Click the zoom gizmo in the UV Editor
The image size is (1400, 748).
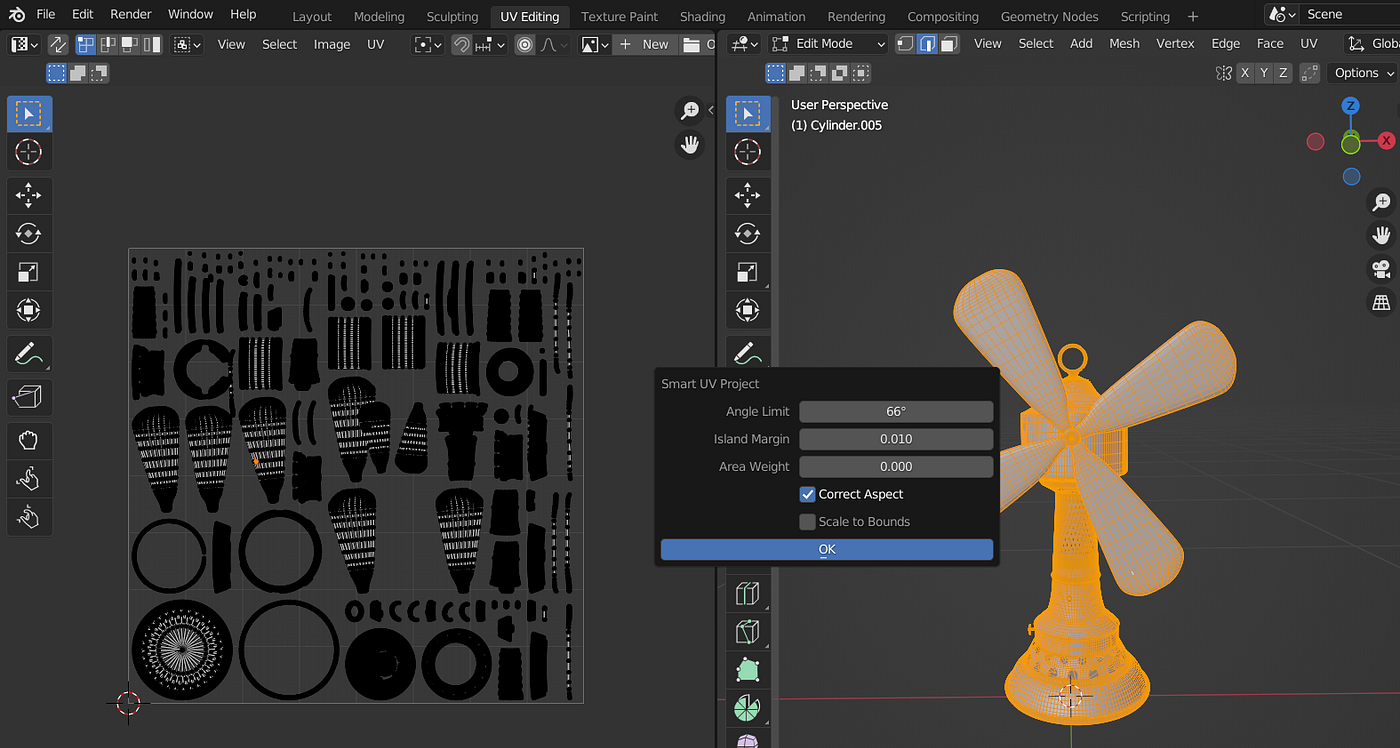(x=690, y=111)
